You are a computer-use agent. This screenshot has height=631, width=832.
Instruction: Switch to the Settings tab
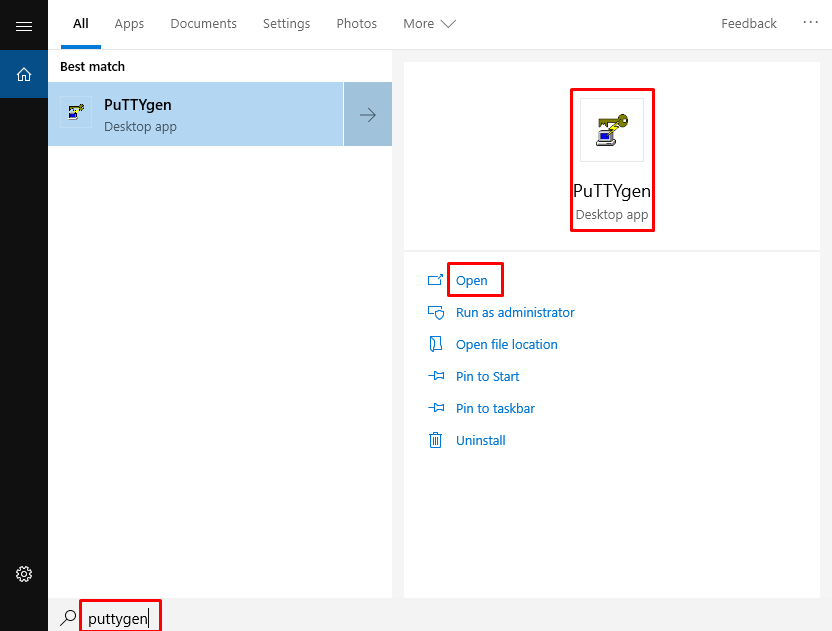point(287,24)
